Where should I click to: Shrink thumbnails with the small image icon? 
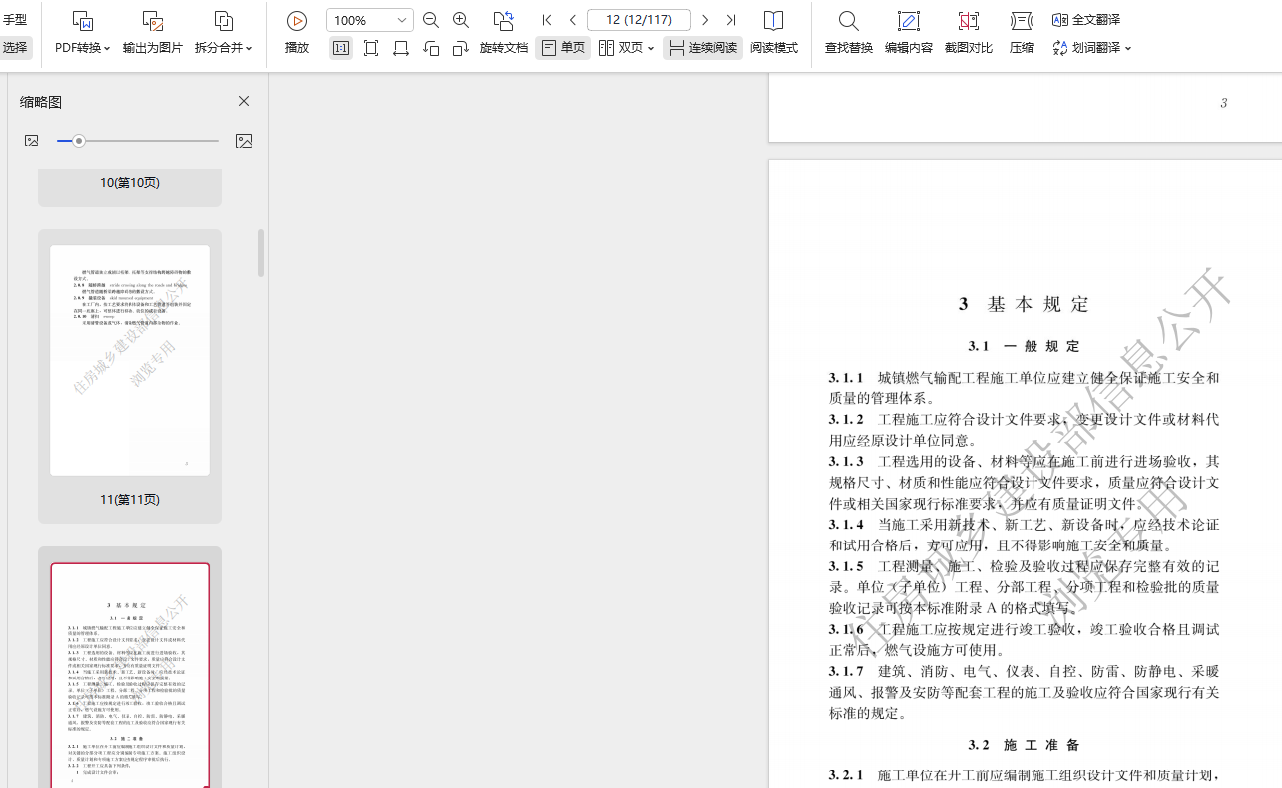coord(32,141)
